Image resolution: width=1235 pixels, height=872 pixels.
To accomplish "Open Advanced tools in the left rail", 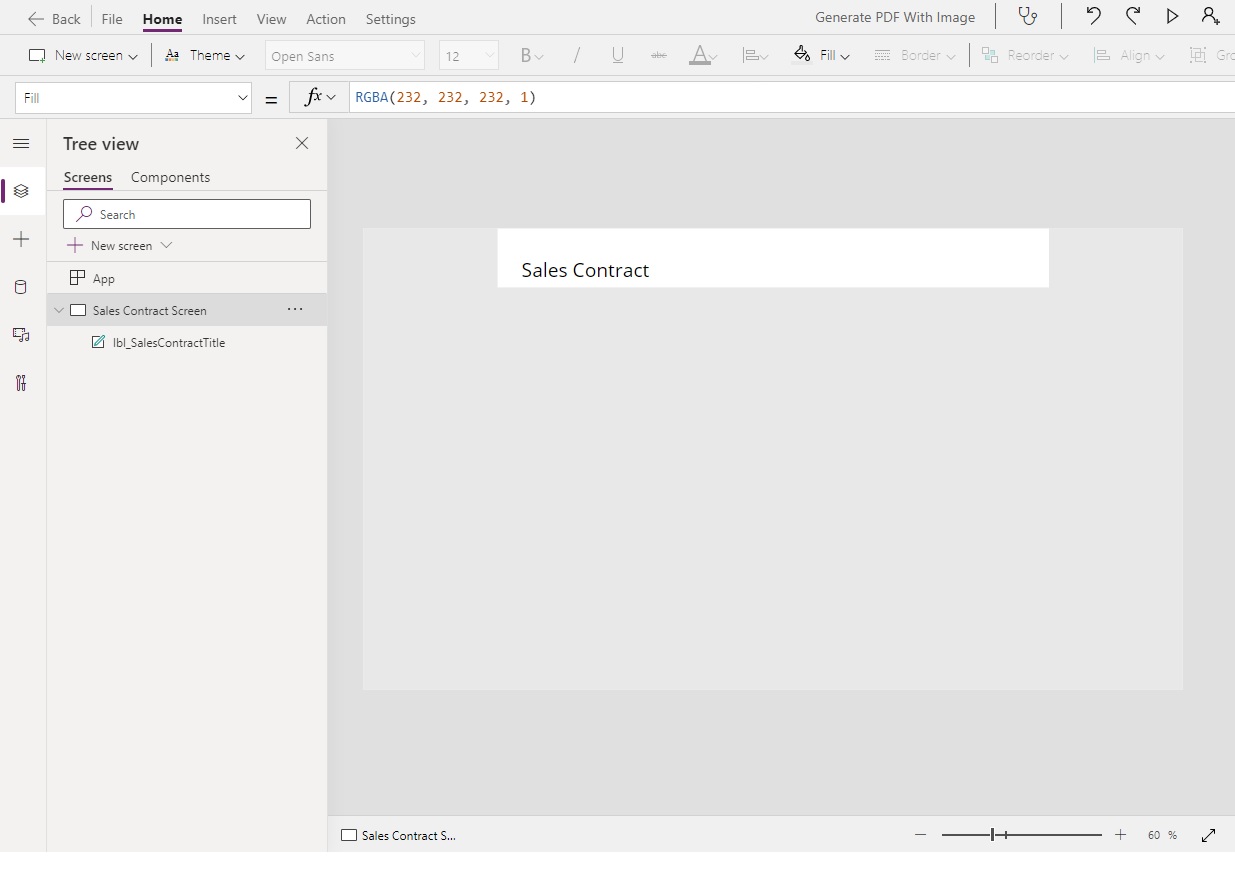I will click(x=21, y=383).
